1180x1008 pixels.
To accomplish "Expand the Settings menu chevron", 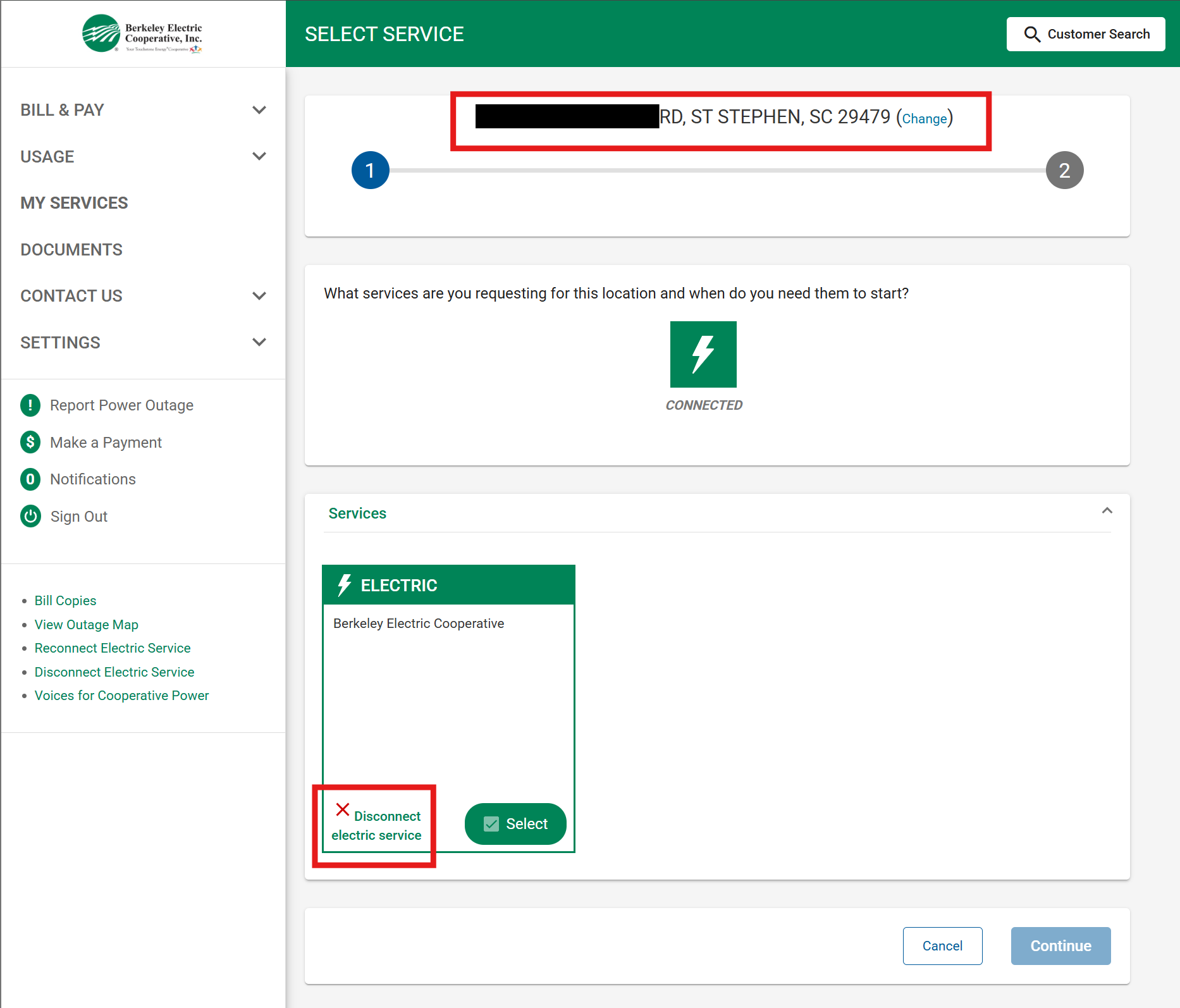I will [x=259, y=342].
